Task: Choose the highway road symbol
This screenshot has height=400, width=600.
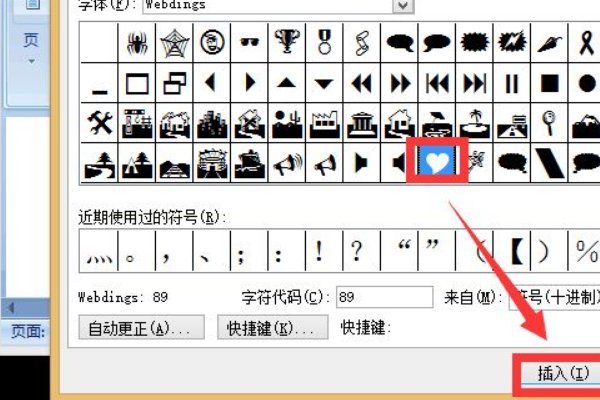Action: click(x=512, y=123)
